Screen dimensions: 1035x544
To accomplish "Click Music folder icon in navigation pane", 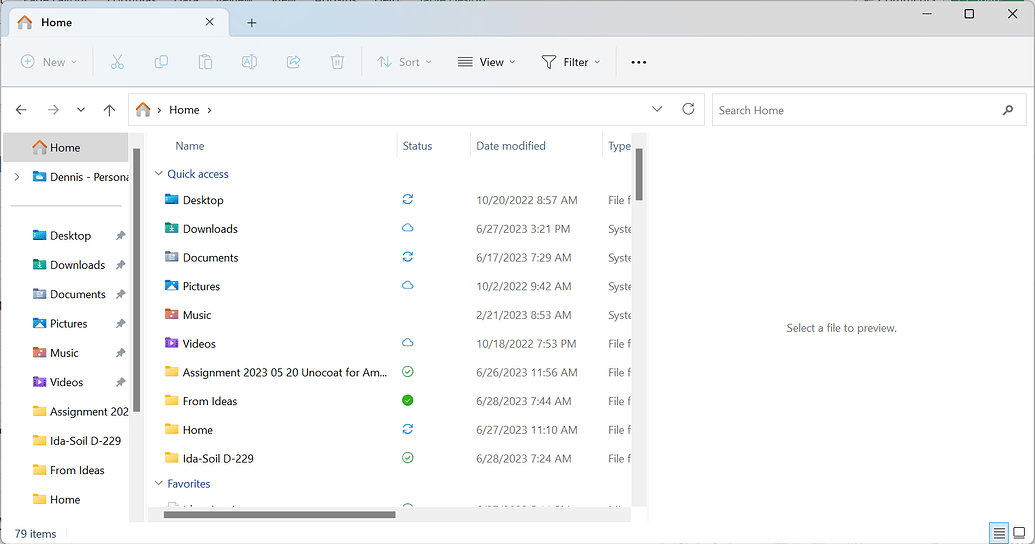I will tap(40, 353).
